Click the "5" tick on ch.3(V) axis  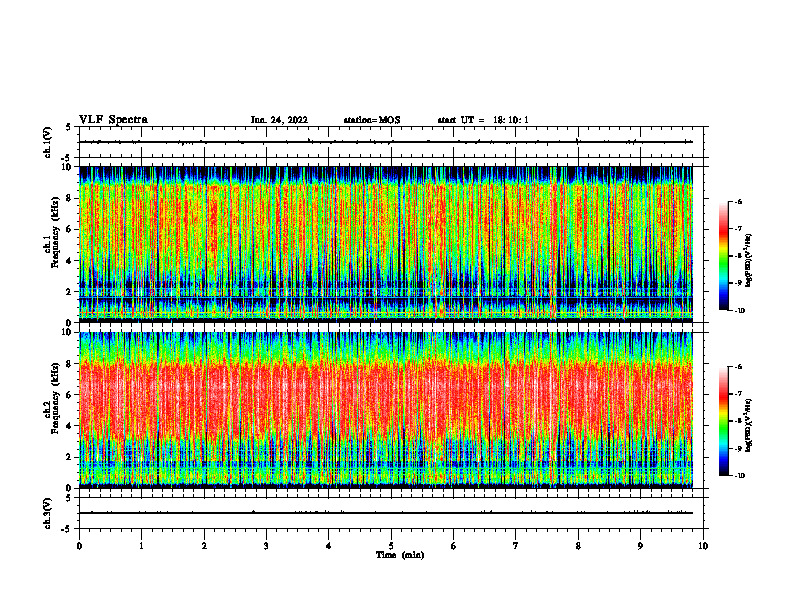[69, 498]
